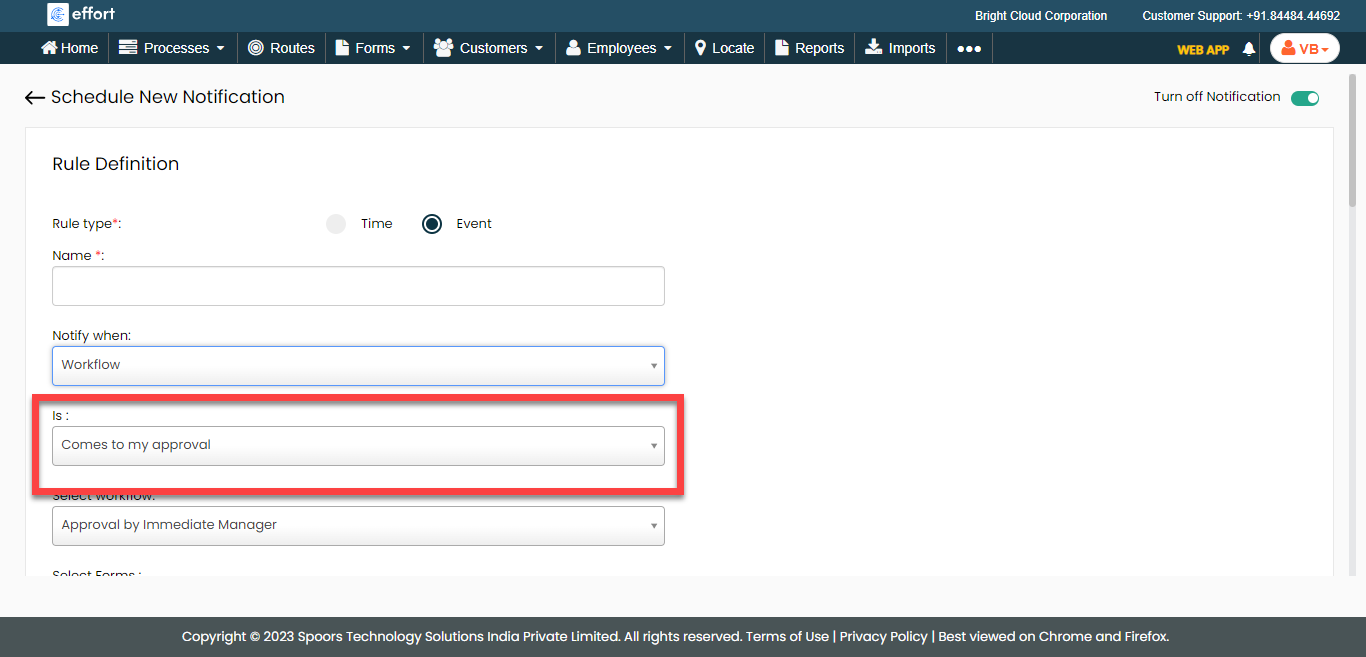Open the Processes menu
Image resolution: width=1366 pixels, height=657 pixels.
[x=171, y=48]
